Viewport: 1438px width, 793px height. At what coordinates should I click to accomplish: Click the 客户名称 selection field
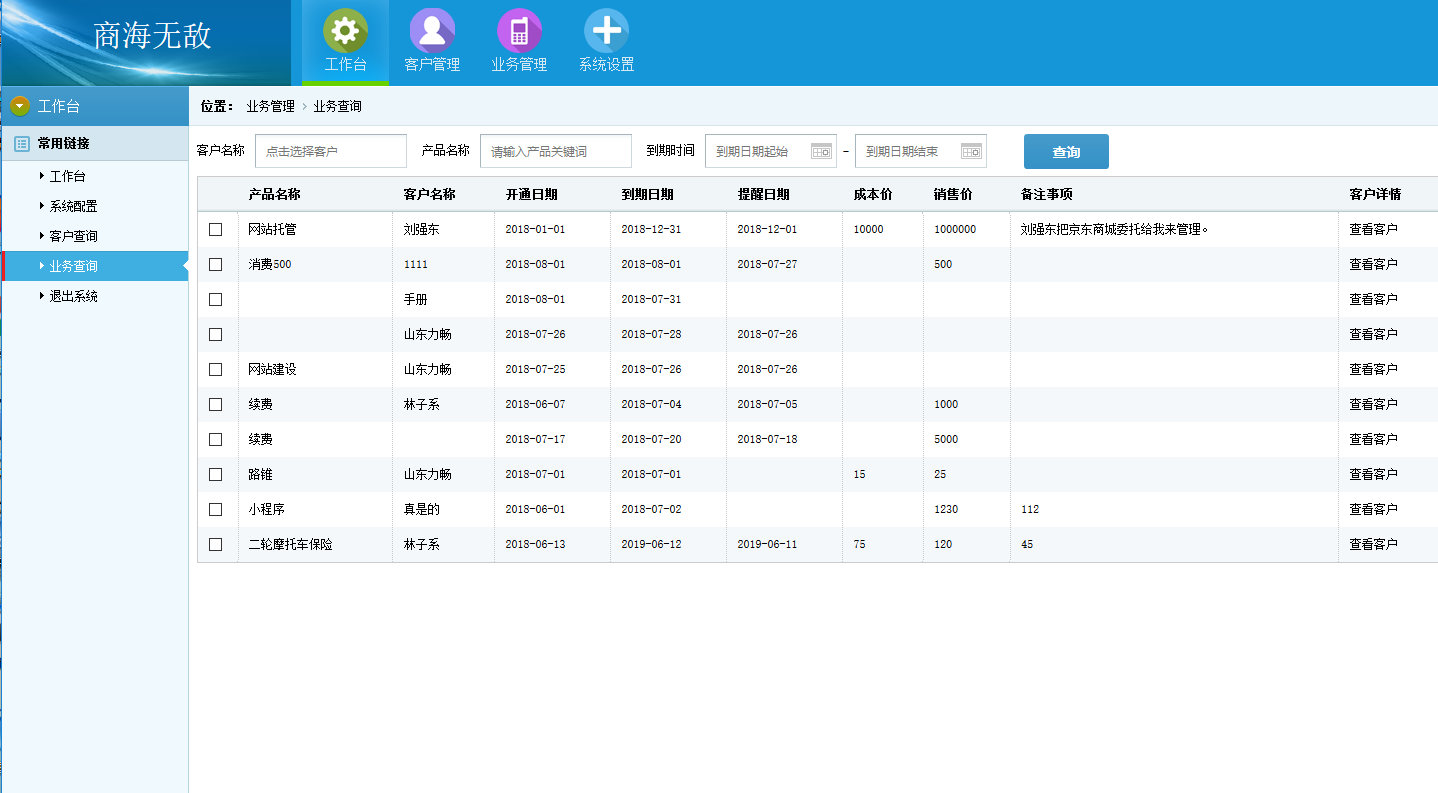point(330,151)
